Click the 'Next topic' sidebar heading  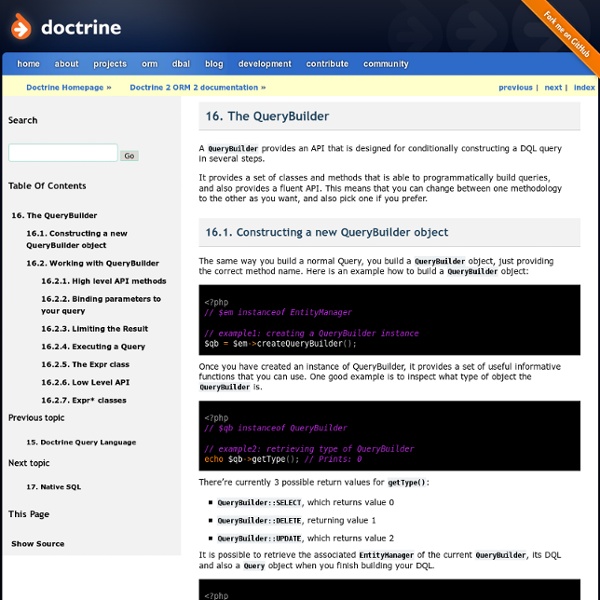29,463
